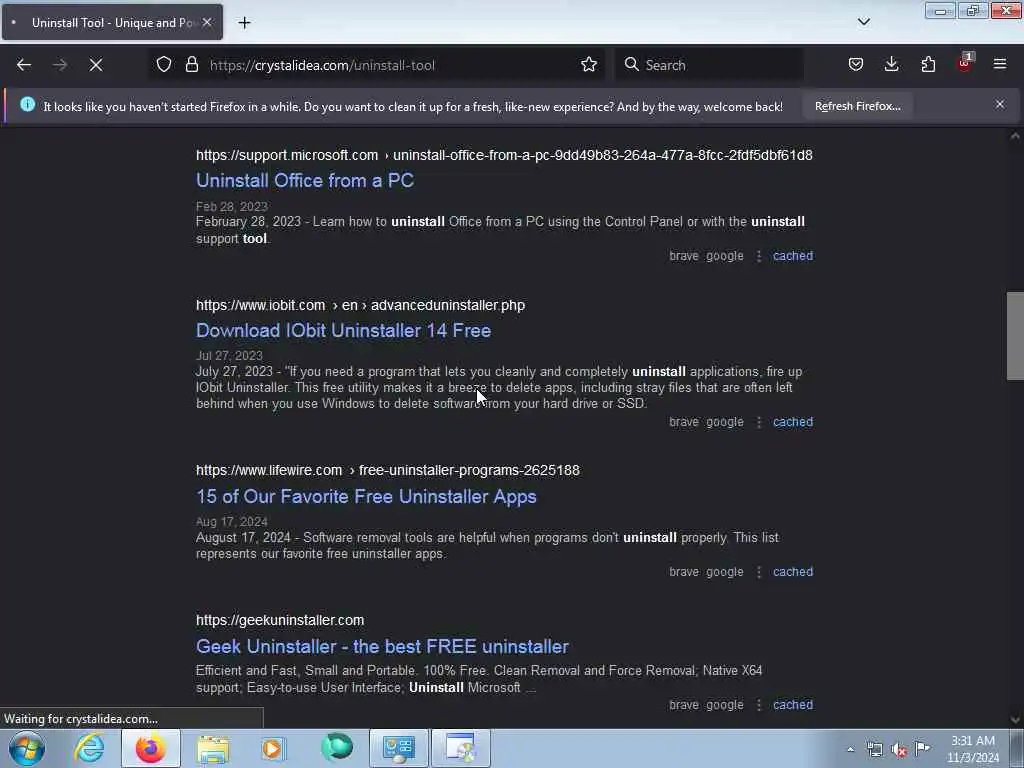This screenshot has height=768, width=1024.
Task: Open the media player taskbar icon
Action: point(274,748)
